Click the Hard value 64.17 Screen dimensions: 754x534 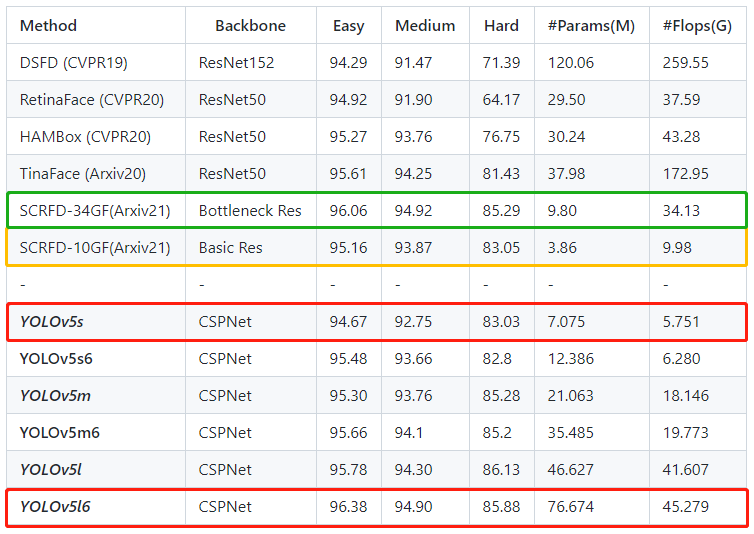tap(502, 100)
